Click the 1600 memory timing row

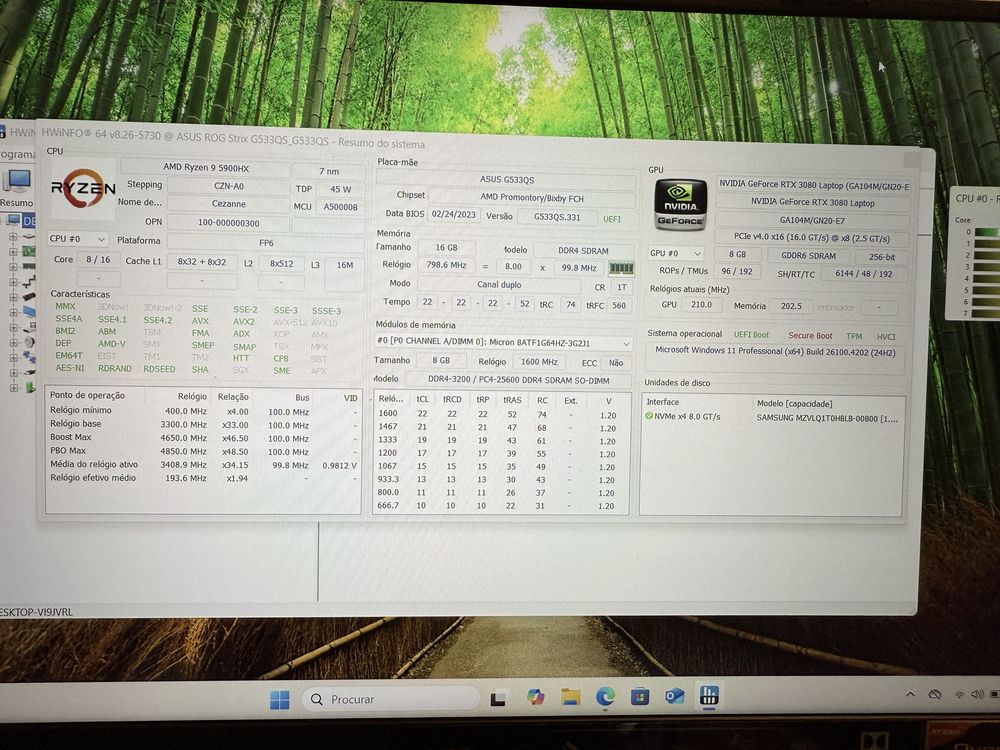501,413
